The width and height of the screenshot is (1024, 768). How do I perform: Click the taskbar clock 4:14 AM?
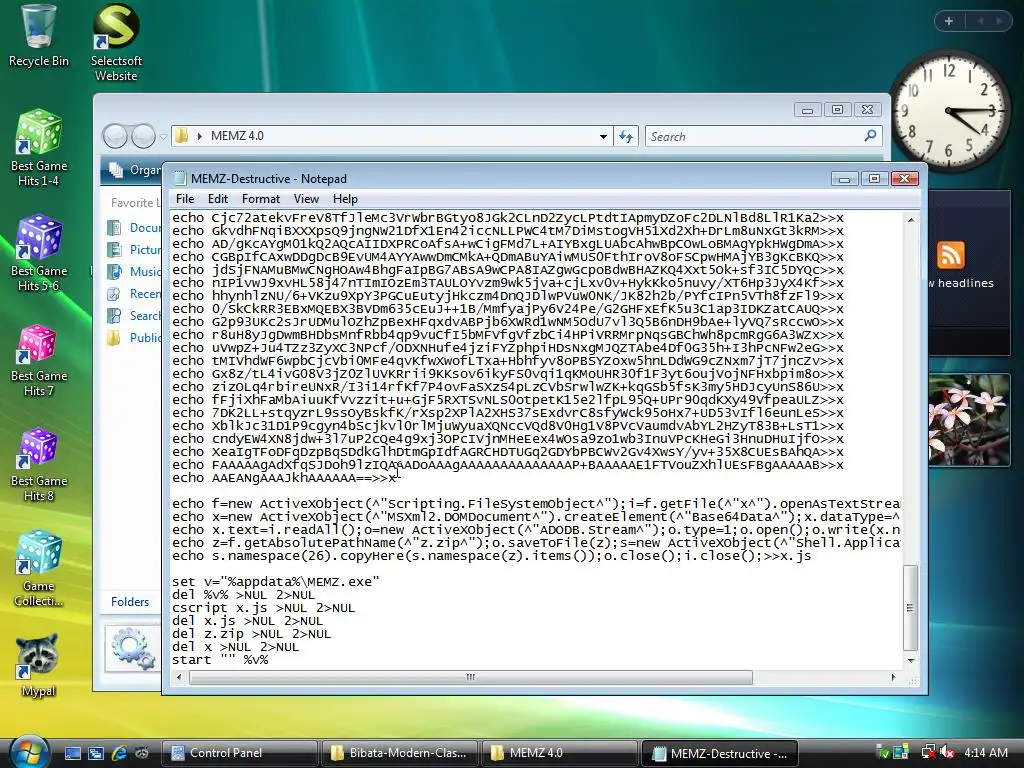pos(985,753)
